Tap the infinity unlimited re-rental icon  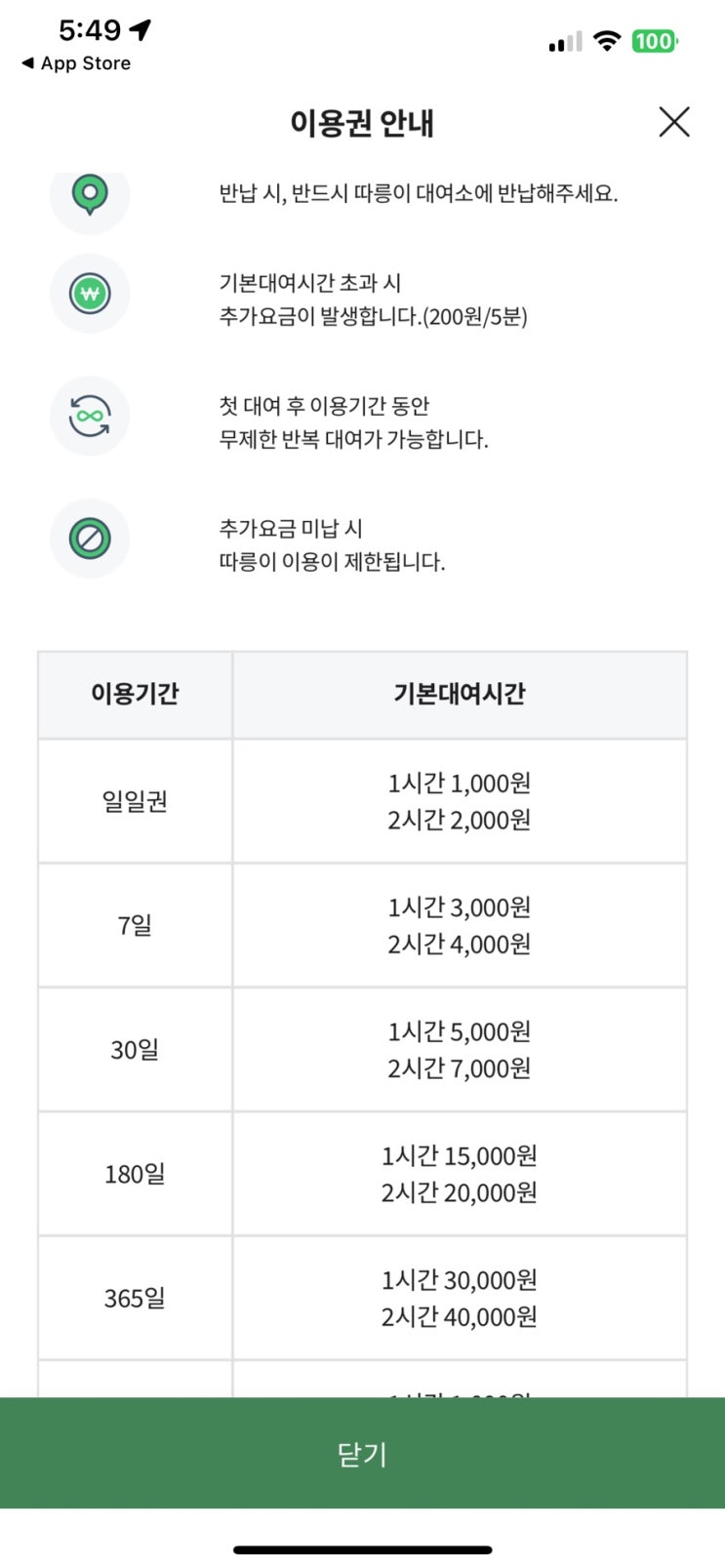click(x=90, y=417)
